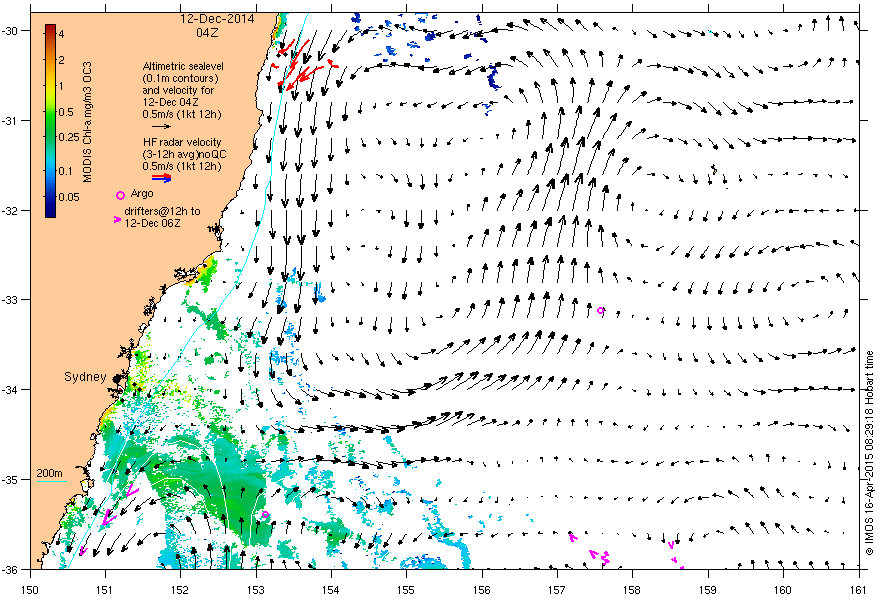
Task: Click the '12-Dec 06Z' drifter legend text
Action: 152,223
